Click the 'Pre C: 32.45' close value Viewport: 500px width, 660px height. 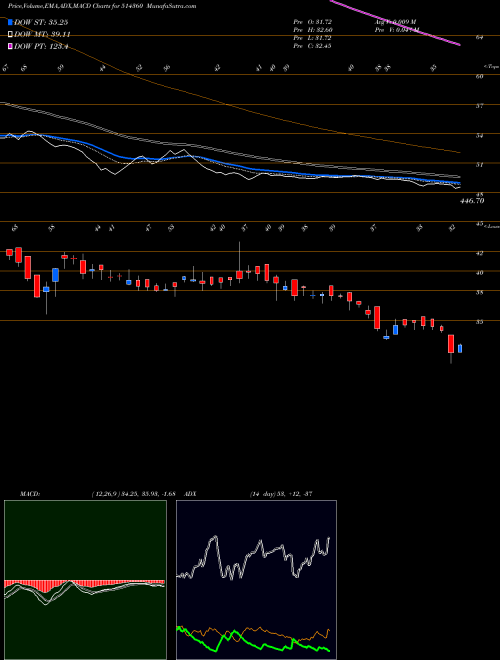(x=312, y=46)
